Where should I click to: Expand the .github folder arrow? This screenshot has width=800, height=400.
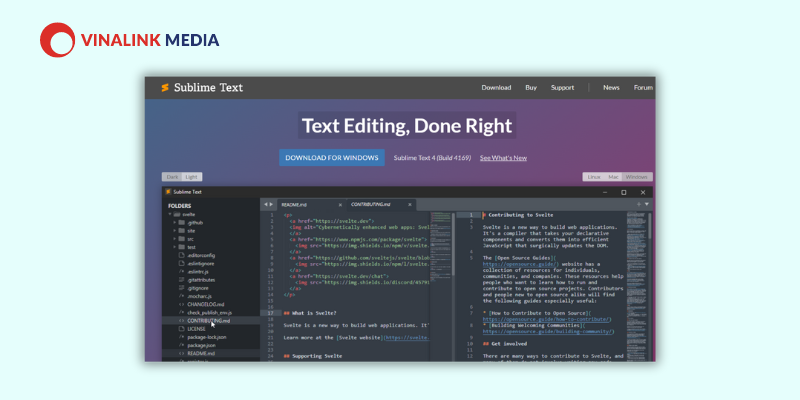[x=174, y=223]
